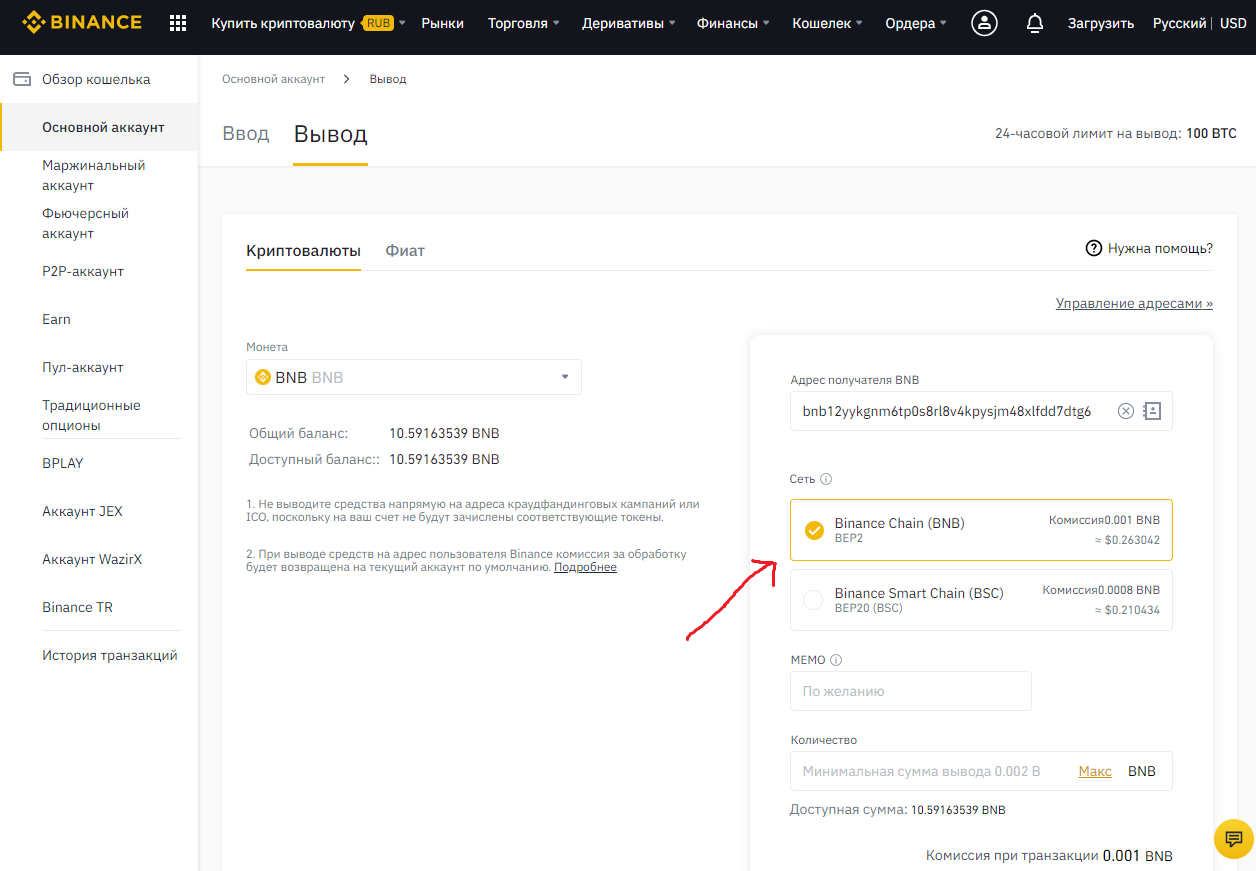Open the notifications bell
The image size is (1256, 871).
1035,23
